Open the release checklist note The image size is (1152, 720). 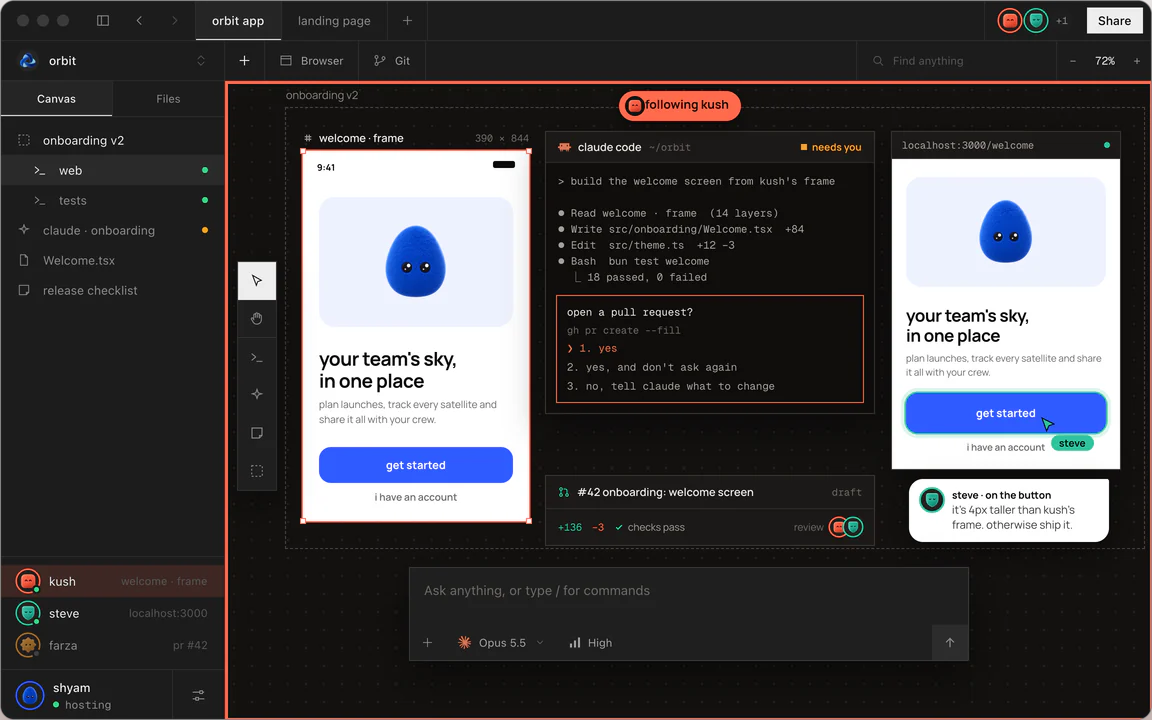click(x=112, y=291)
